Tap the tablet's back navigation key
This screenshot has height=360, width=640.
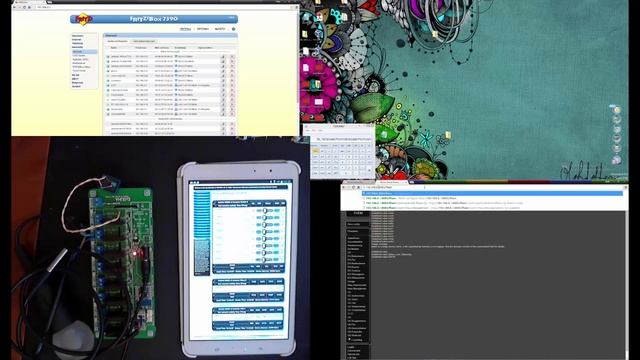[260, 349]
